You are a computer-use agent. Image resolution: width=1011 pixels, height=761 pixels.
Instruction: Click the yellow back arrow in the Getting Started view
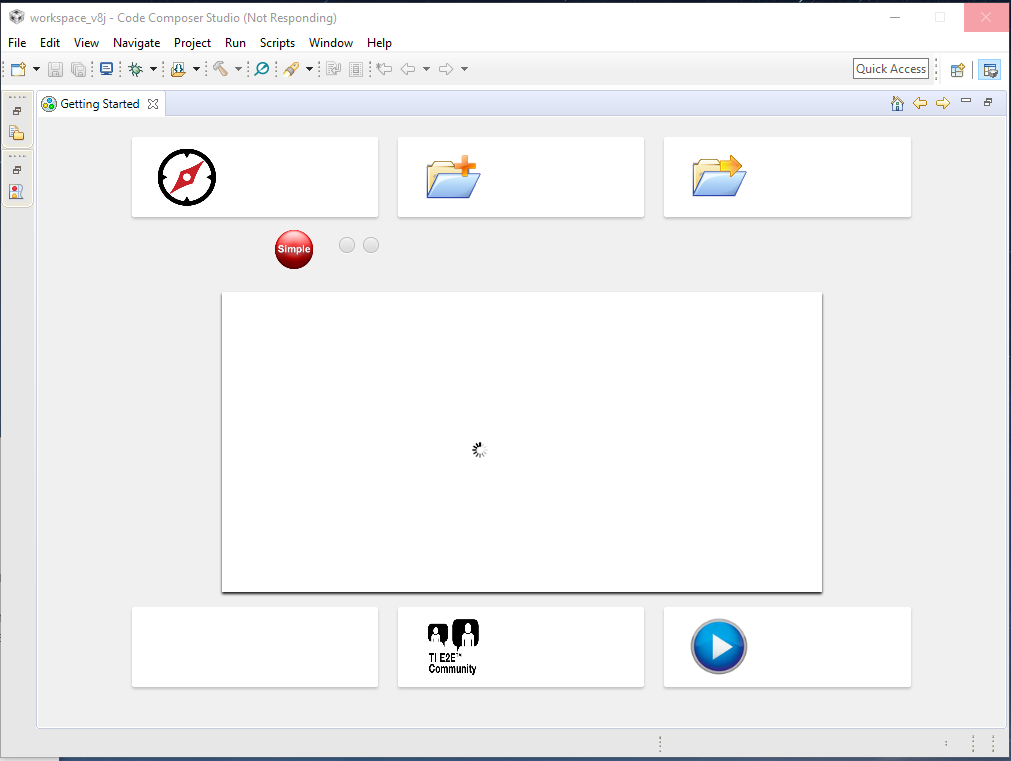920,103
